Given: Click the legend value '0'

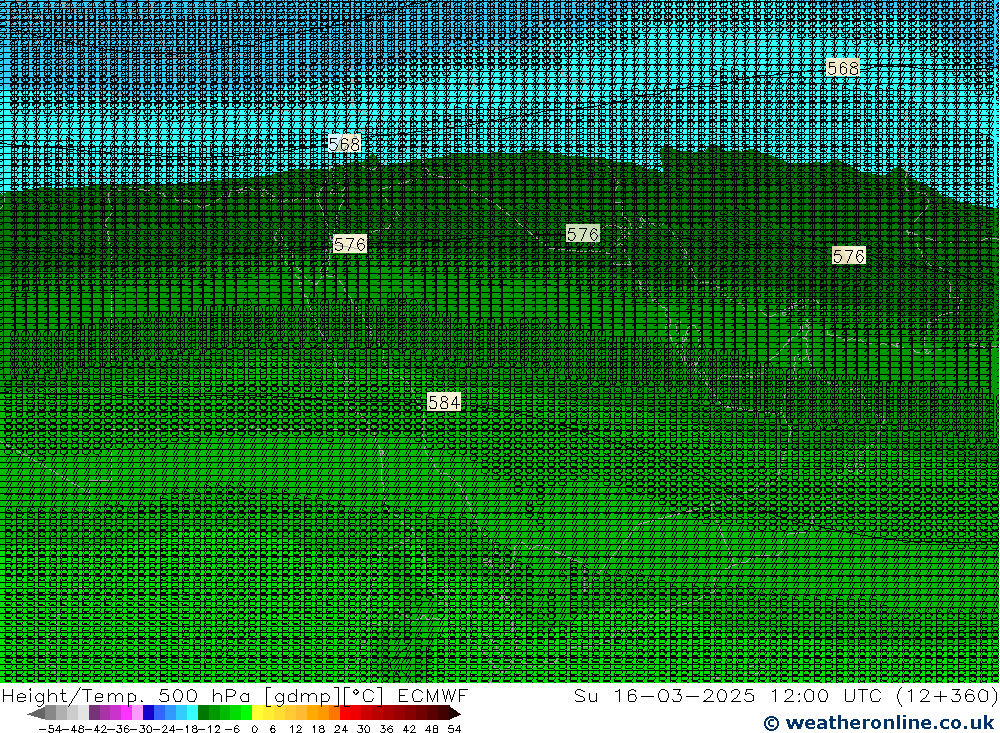Looking at the screenshot, I should 254,729.
